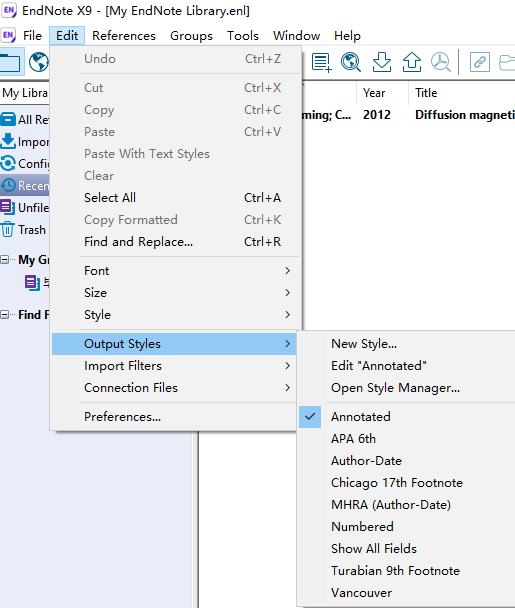Open the Connection Files submenu
Viewport: 515px width, 608px height.
[174, 388]
